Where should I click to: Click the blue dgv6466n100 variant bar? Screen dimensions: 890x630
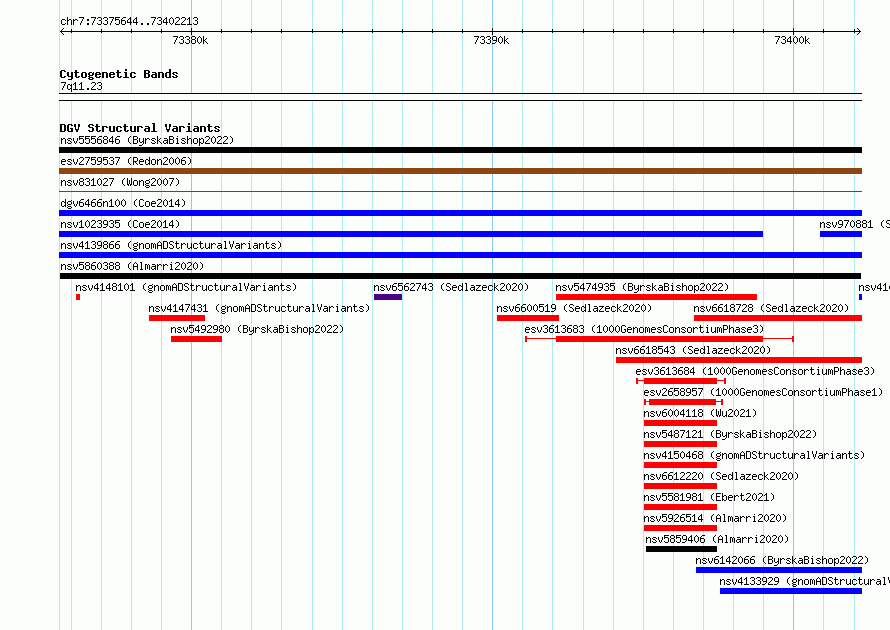tap(460, 213)
